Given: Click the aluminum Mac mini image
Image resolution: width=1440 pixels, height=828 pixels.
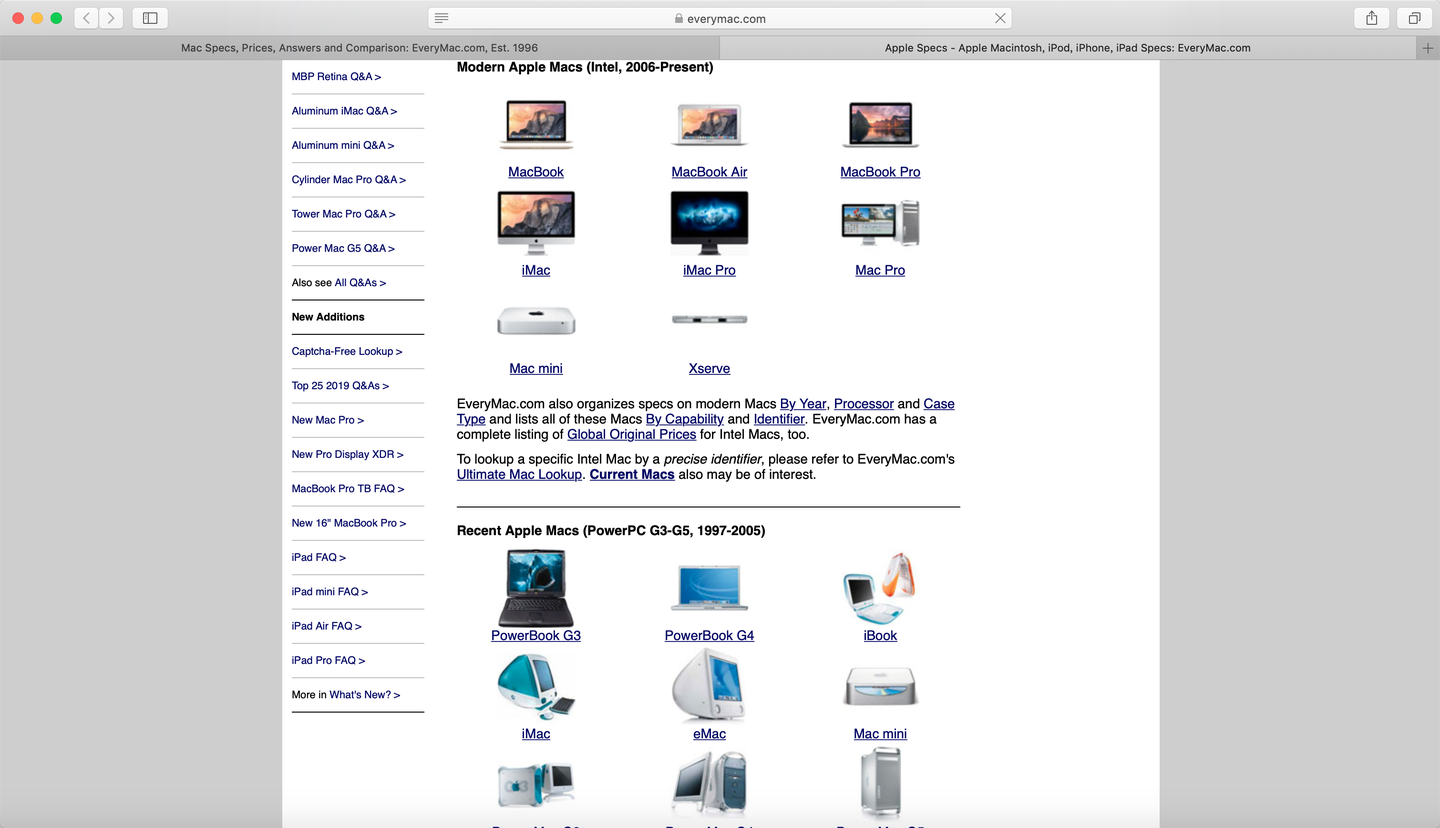Looking at the screenshot, I should [x=536, y=321].
